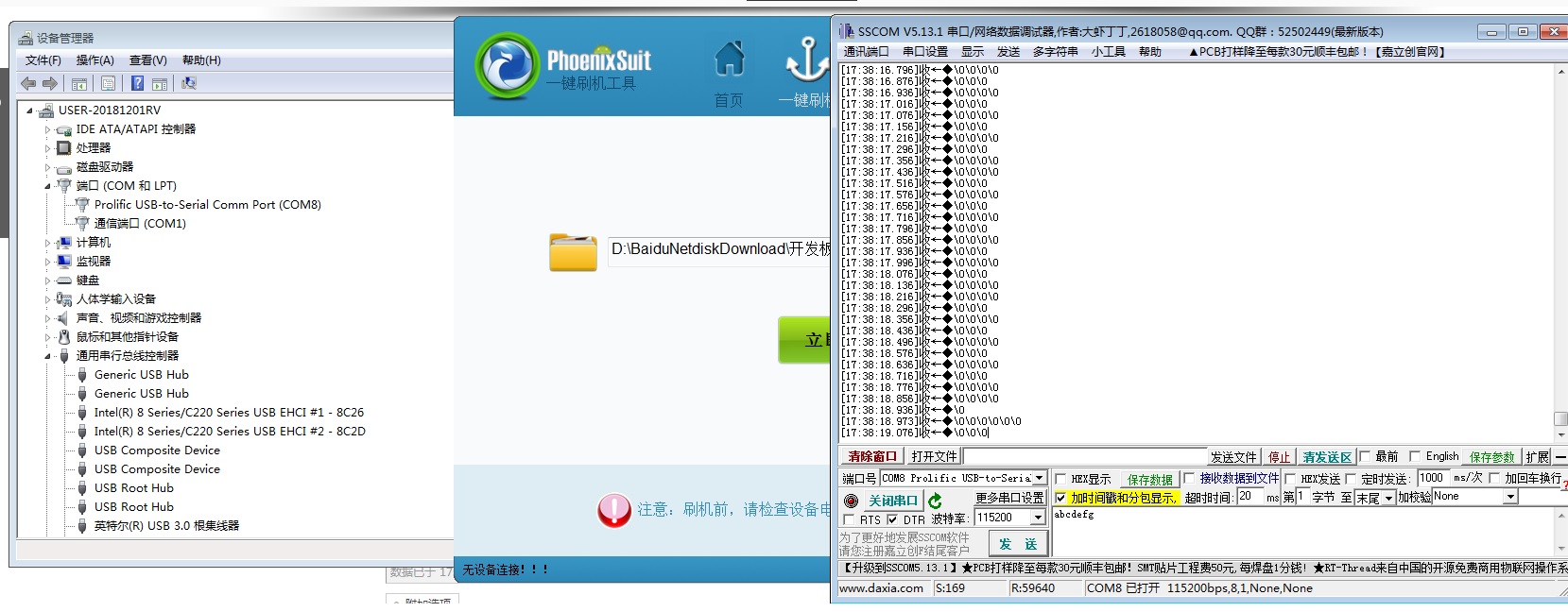Click the red record indicator icon in SSCOM

[x=851, y=501]
